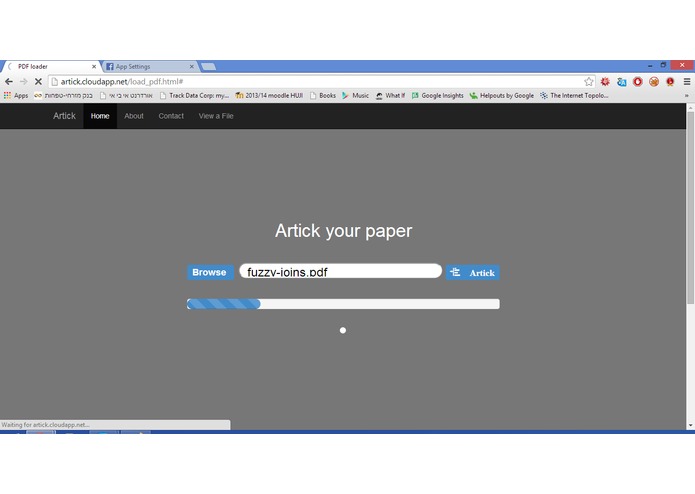Switch to the PDF loader tab
The width and height of the screenshot is (695, 494).
click(x=51, y=66)
